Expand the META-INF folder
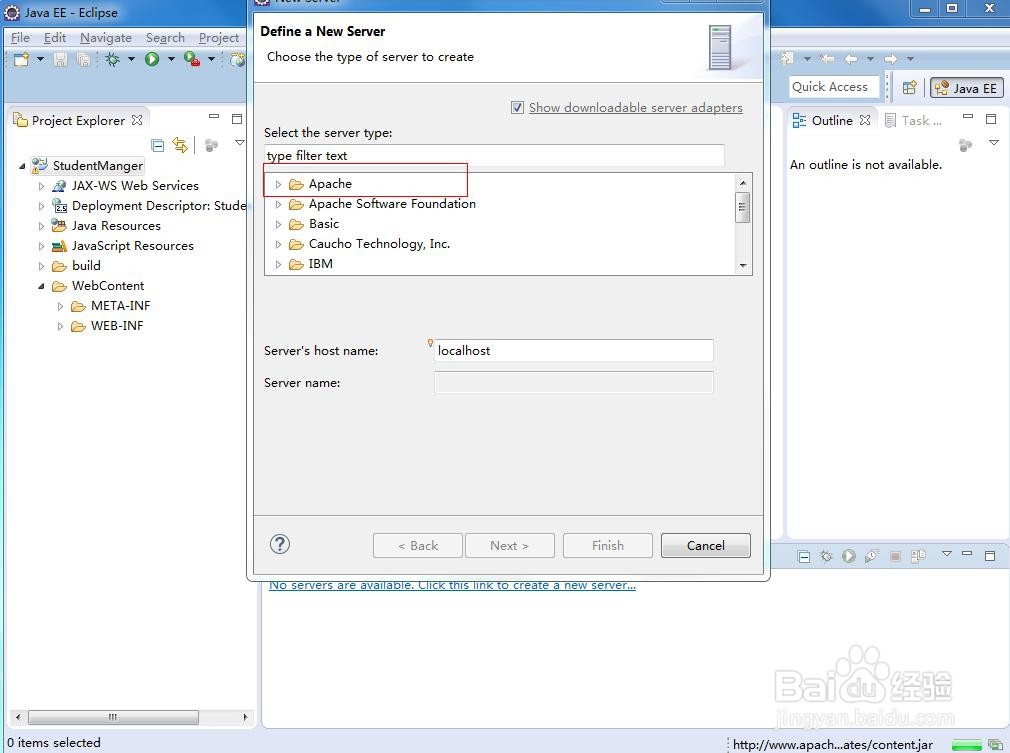The height and width of the screenshot is (753, 1010). click(61, 306)
